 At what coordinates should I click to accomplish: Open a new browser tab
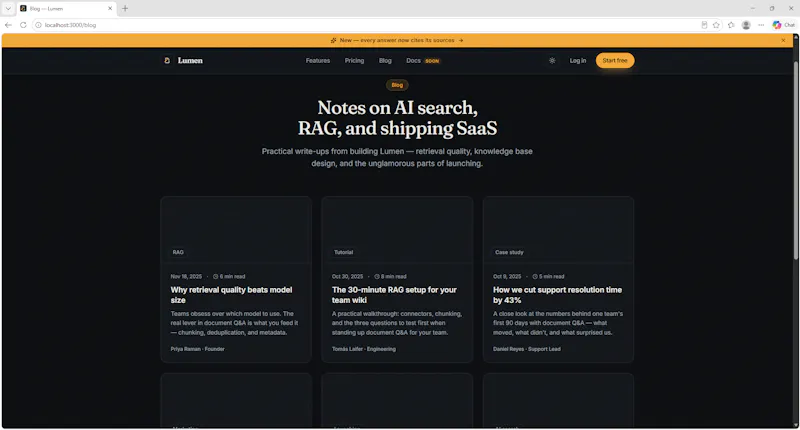pos(125,8)
